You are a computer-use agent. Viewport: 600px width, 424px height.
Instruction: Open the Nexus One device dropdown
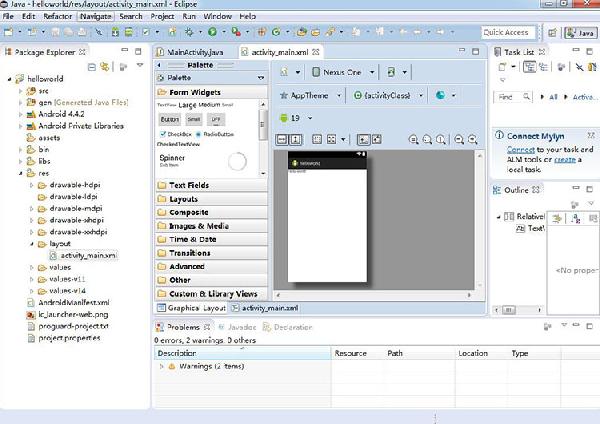[x=372, y=72]
